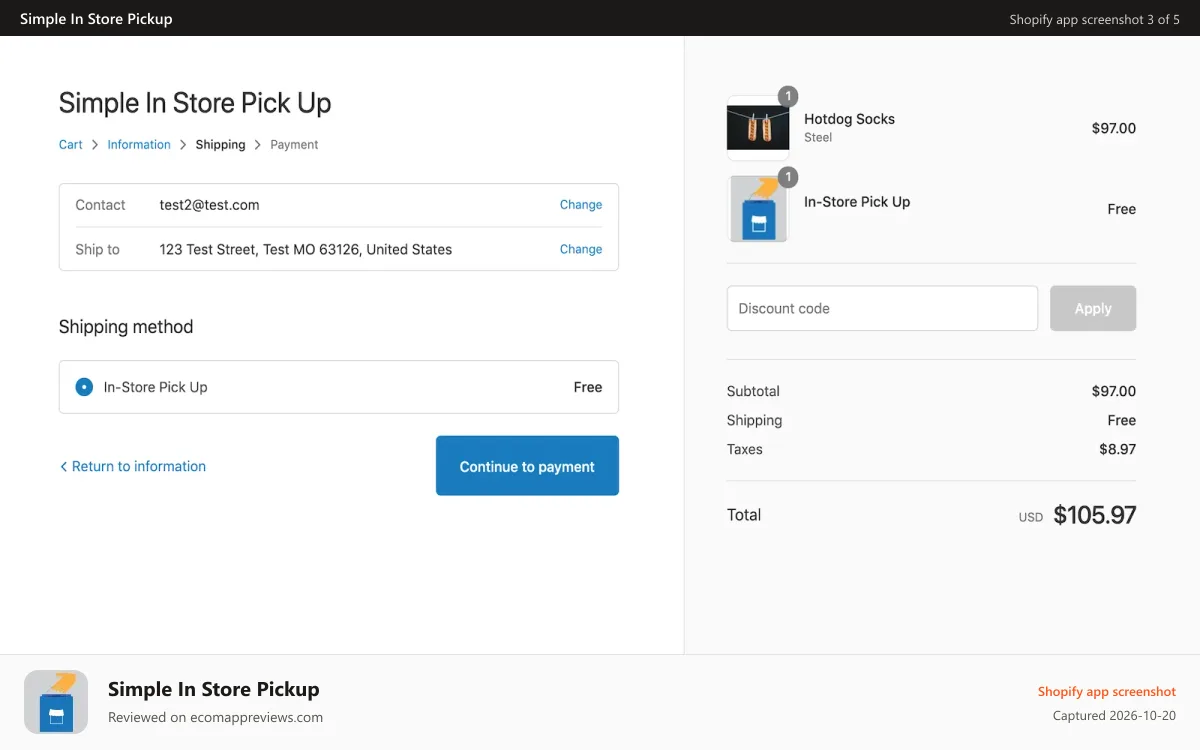Click the Payment breadcrumb step
The image size is (1200, 750).
pyautogui.click(x=294, y=145)
